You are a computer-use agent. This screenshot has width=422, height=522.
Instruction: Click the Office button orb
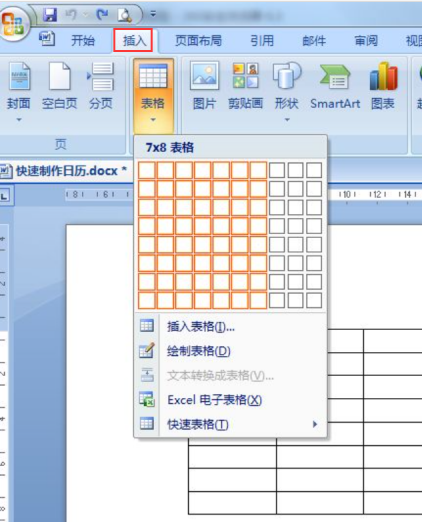[13, 23]
